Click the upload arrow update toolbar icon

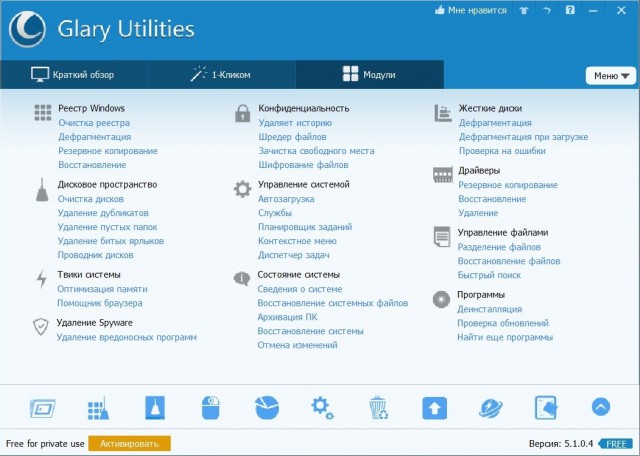434,408
